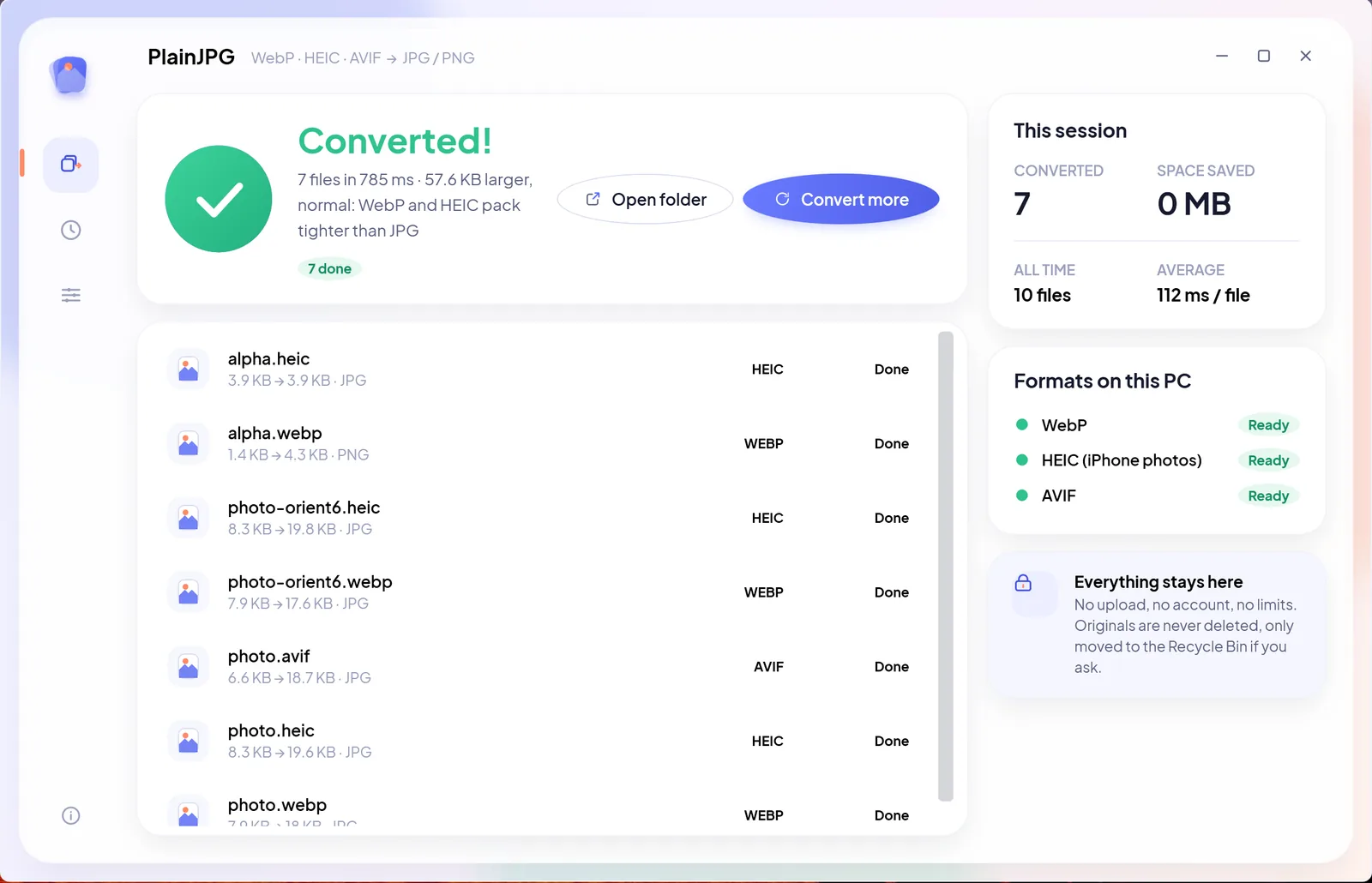1372x883 pixels.
Task: Click the image icon for photo.heic
Action: click(x=189, y=742)
